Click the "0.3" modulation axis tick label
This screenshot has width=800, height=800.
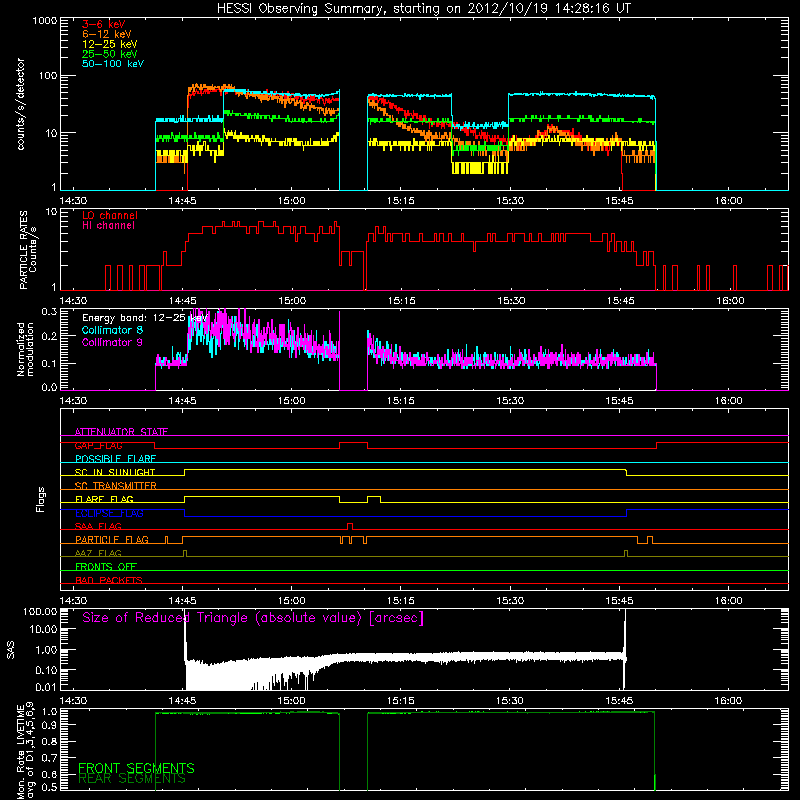click(x=49, y=311)
